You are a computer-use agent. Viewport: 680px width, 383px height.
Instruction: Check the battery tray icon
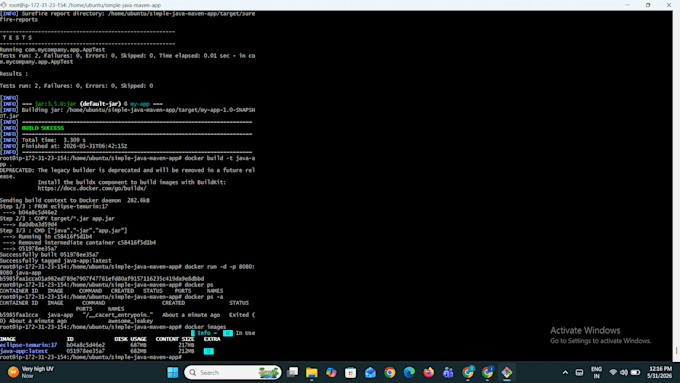(635, 372)
